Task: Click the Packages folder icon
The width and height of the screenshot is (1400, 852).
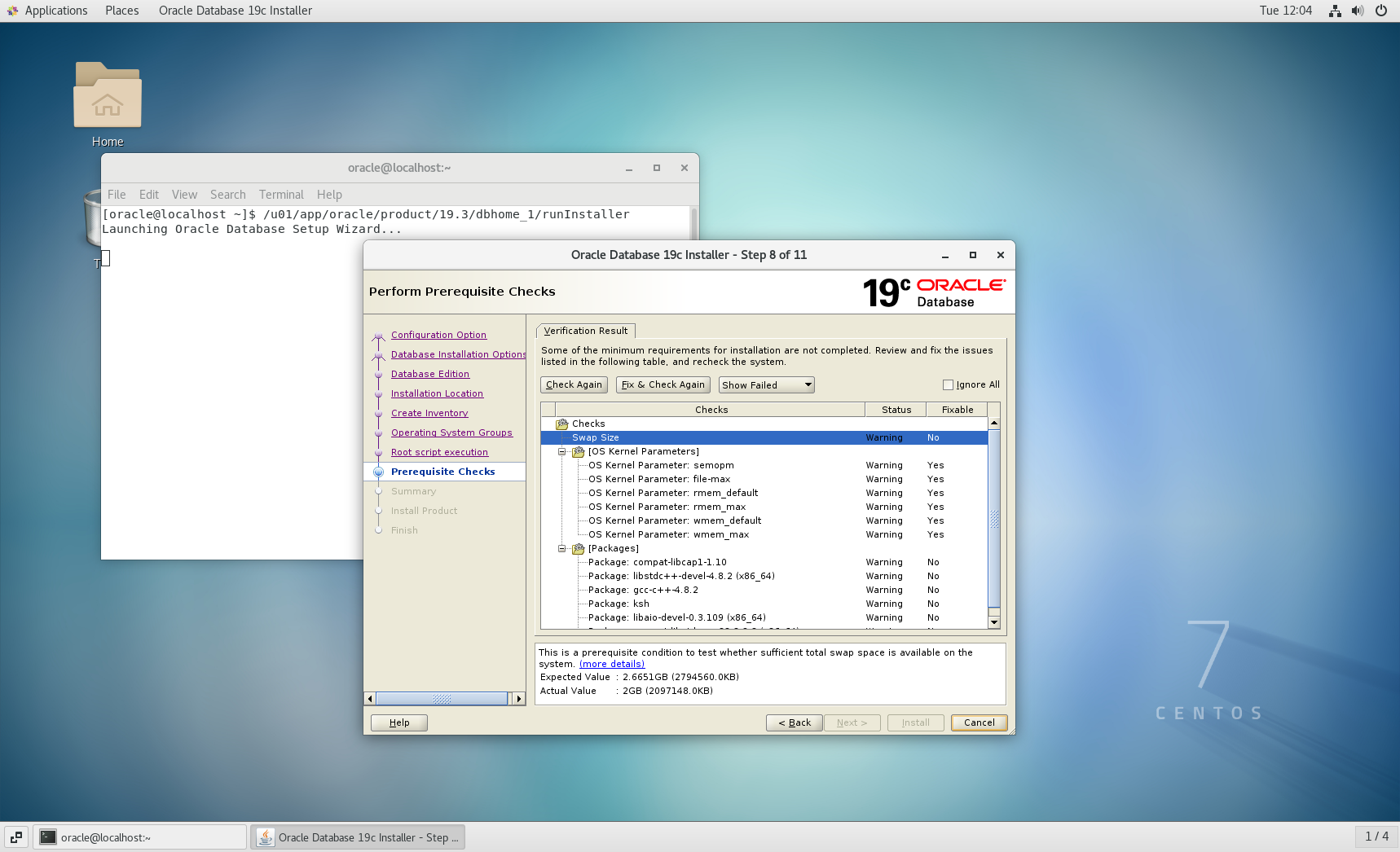Action: 579,548
